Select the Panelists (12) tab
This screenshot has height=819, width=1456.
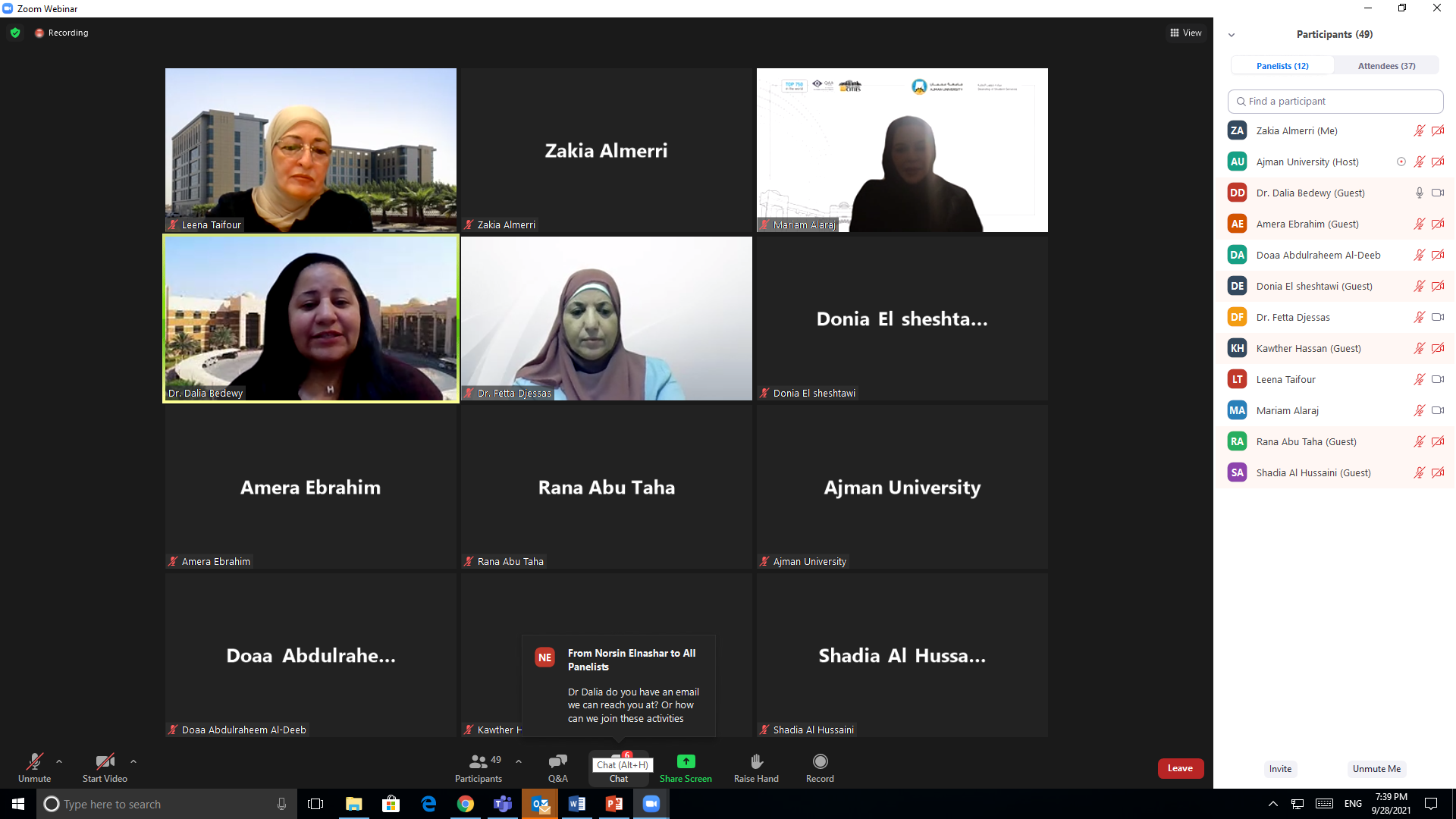pos(1282,66)
